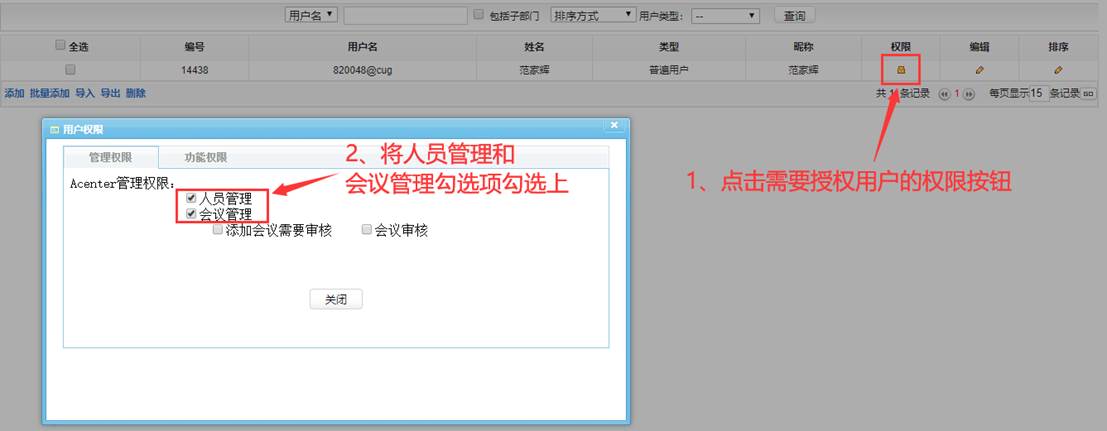Screen dimensions: 1107x431
Task: Click the 用户权限 dialog title icon
Action: 54,130
